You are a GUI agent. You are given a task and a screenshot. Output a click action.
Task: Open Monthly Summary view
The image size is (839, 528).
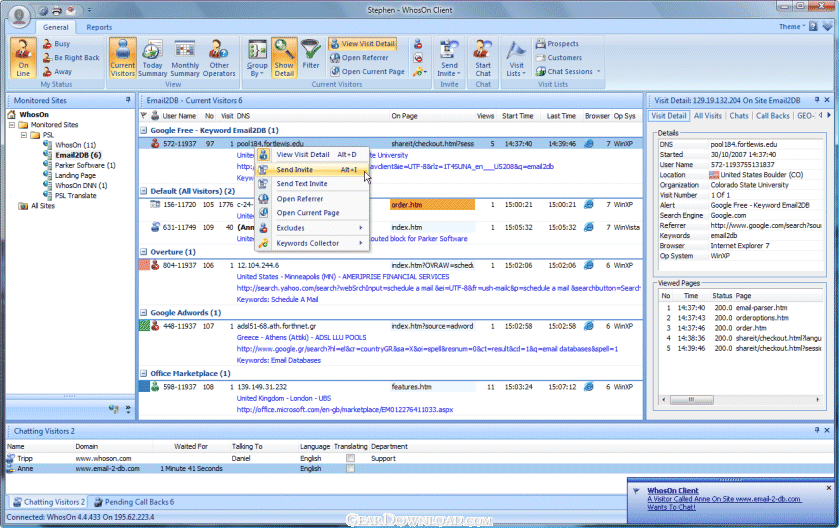185,58
